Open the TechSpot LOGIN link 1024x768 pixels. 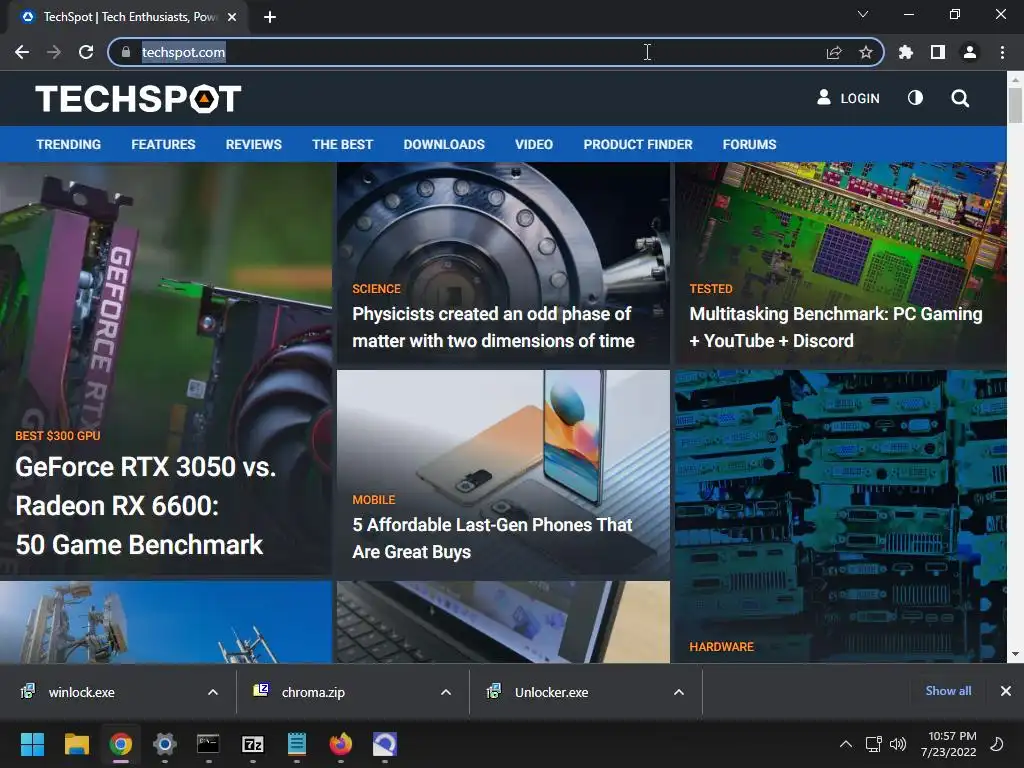(x=848, y=98)
